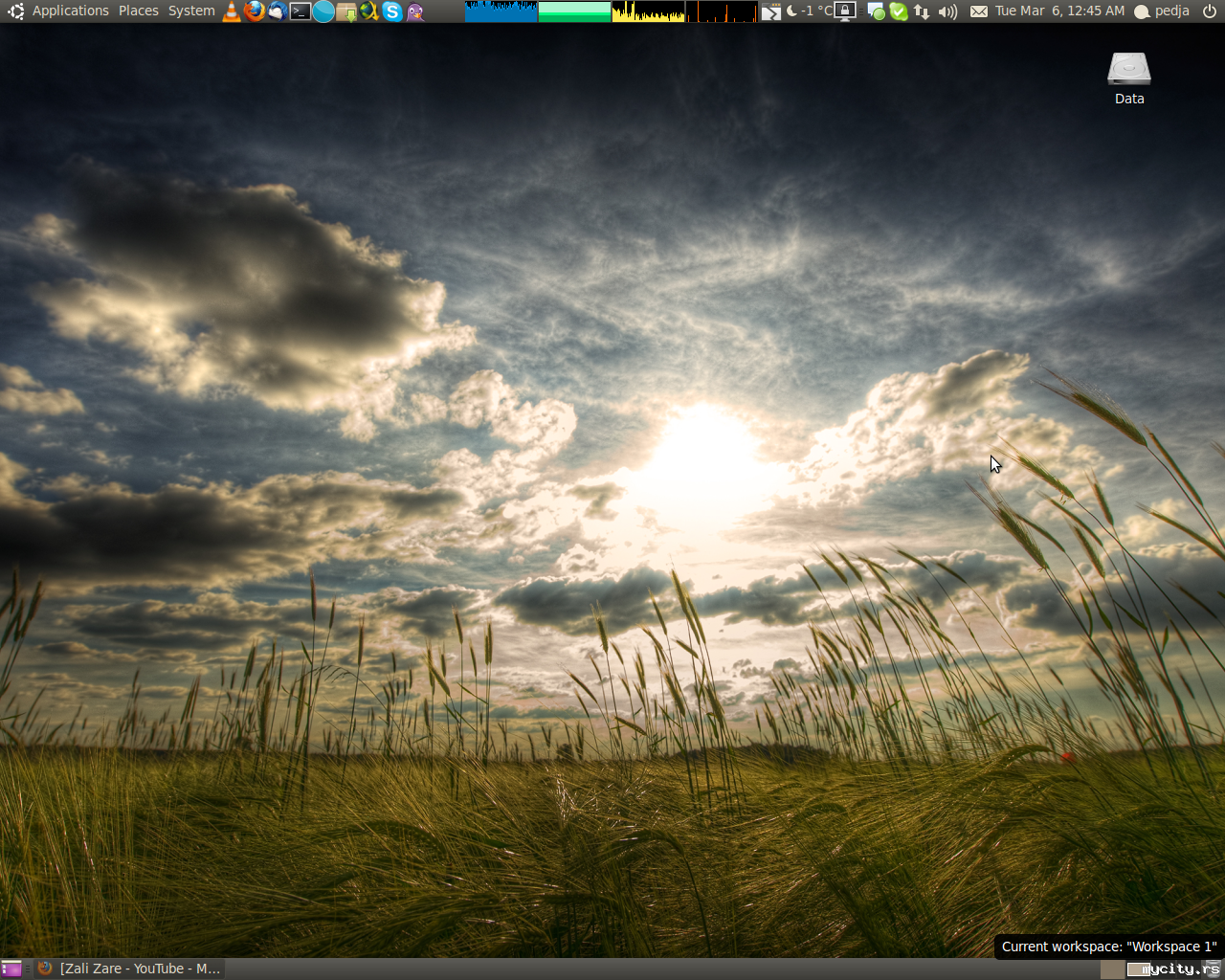Click the Ubuntu logo in the top panel

15,11
